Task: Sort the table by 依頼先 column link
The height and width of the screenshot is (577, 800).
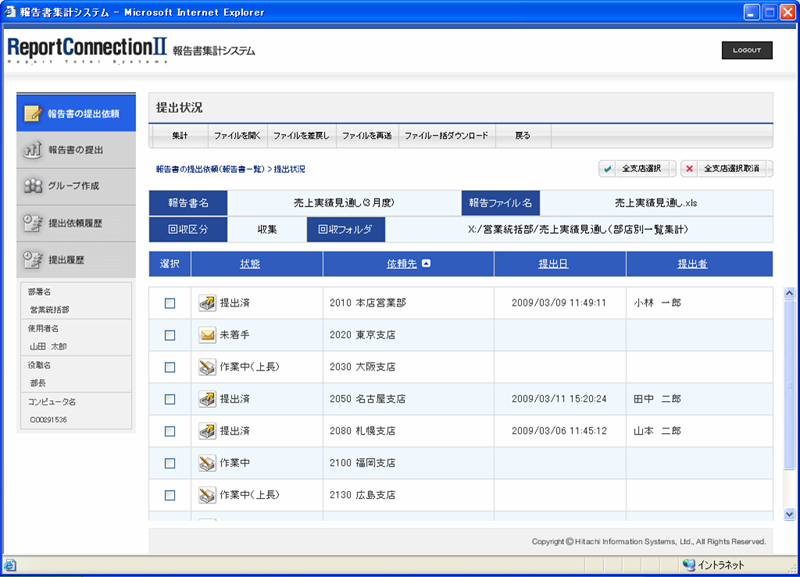Action: point(402,264)
